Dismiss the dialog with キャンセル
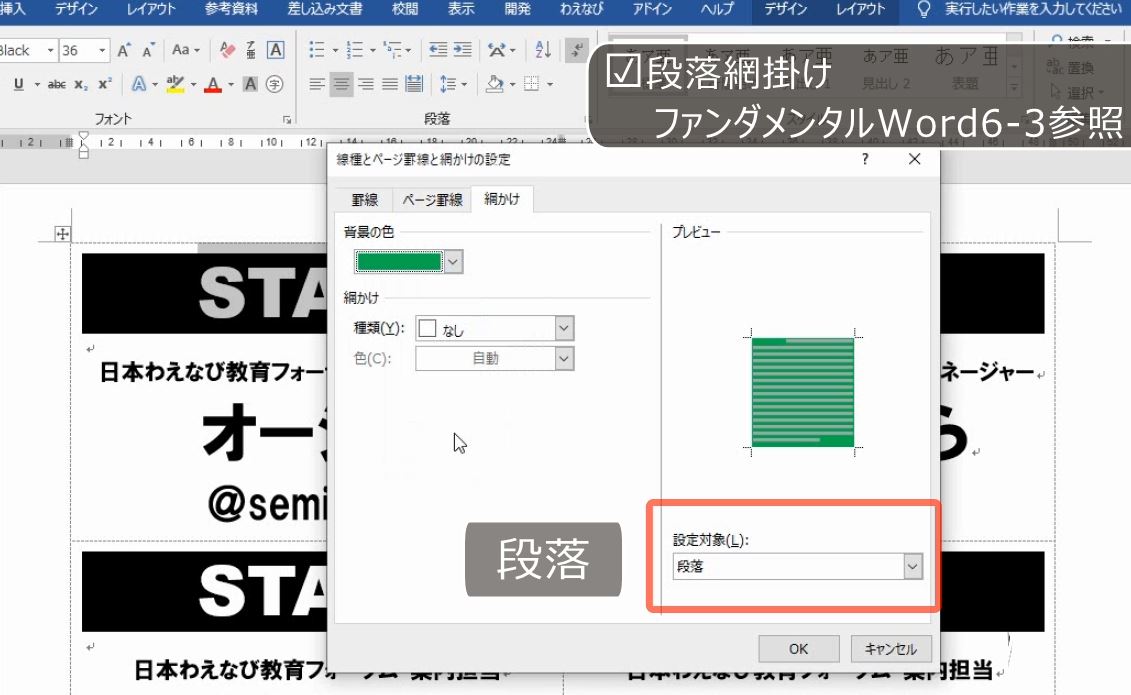Screen dimensions: 1131x695 pyautogui.click(x=890, y=648)
